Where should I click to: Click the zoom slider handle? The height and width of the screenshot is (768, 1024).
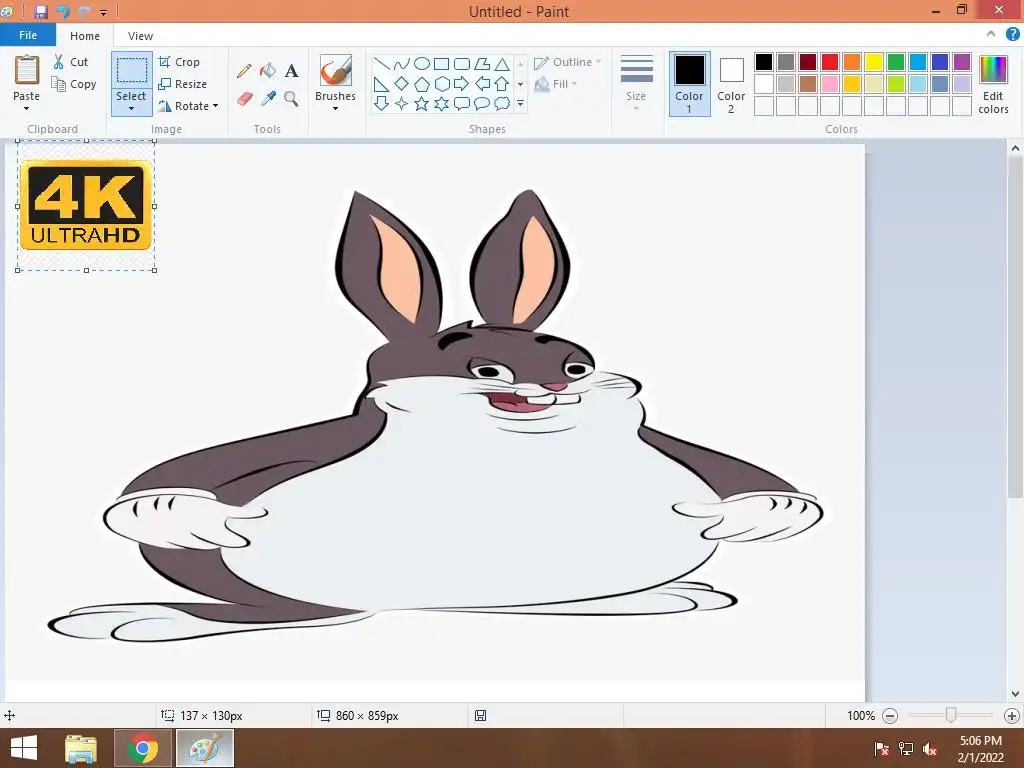pyautogui.click(x=951, y=716)
